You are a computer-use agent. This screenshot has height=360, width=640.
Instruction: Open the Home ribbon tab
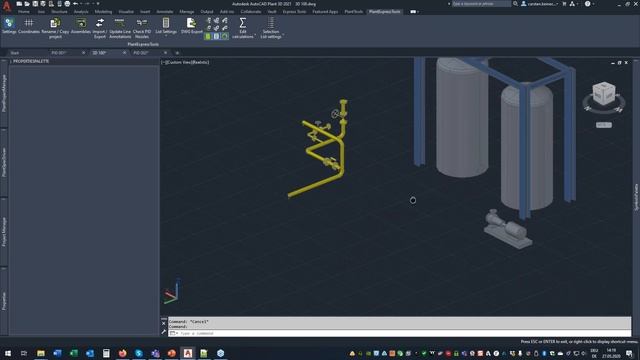click(24, 12)
